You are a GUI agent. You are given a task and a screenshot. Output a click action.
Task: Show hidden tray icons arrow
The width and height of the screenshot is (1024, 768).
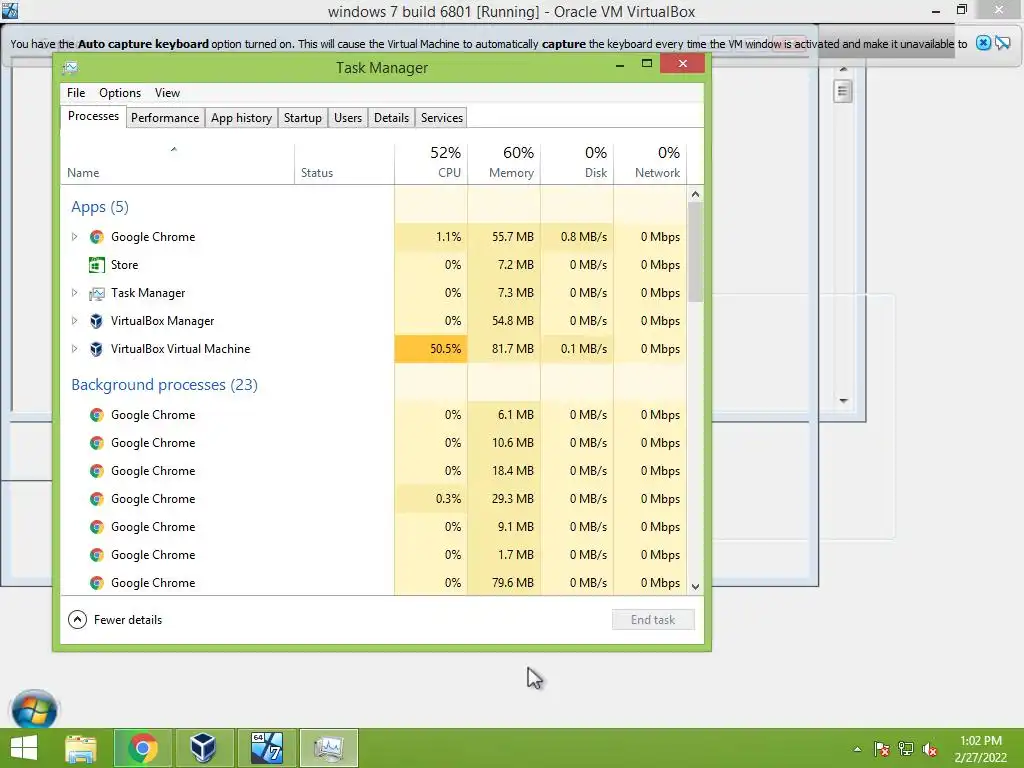pyautogui.click(x=857, y=749)
